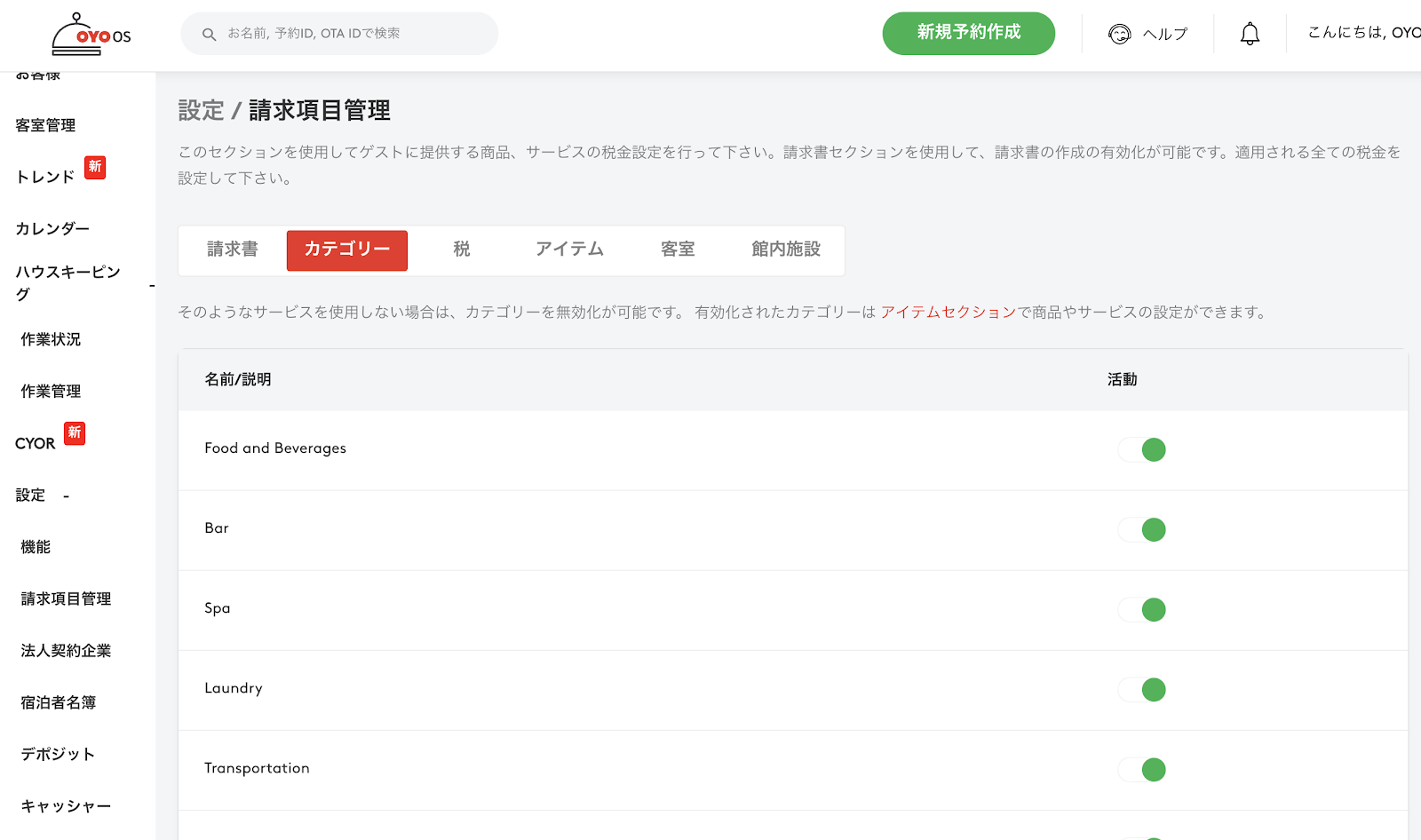This screenshot has height=840, width=1421.
Task: Toggle the Spa category switch
Action: click(1142, 610)
